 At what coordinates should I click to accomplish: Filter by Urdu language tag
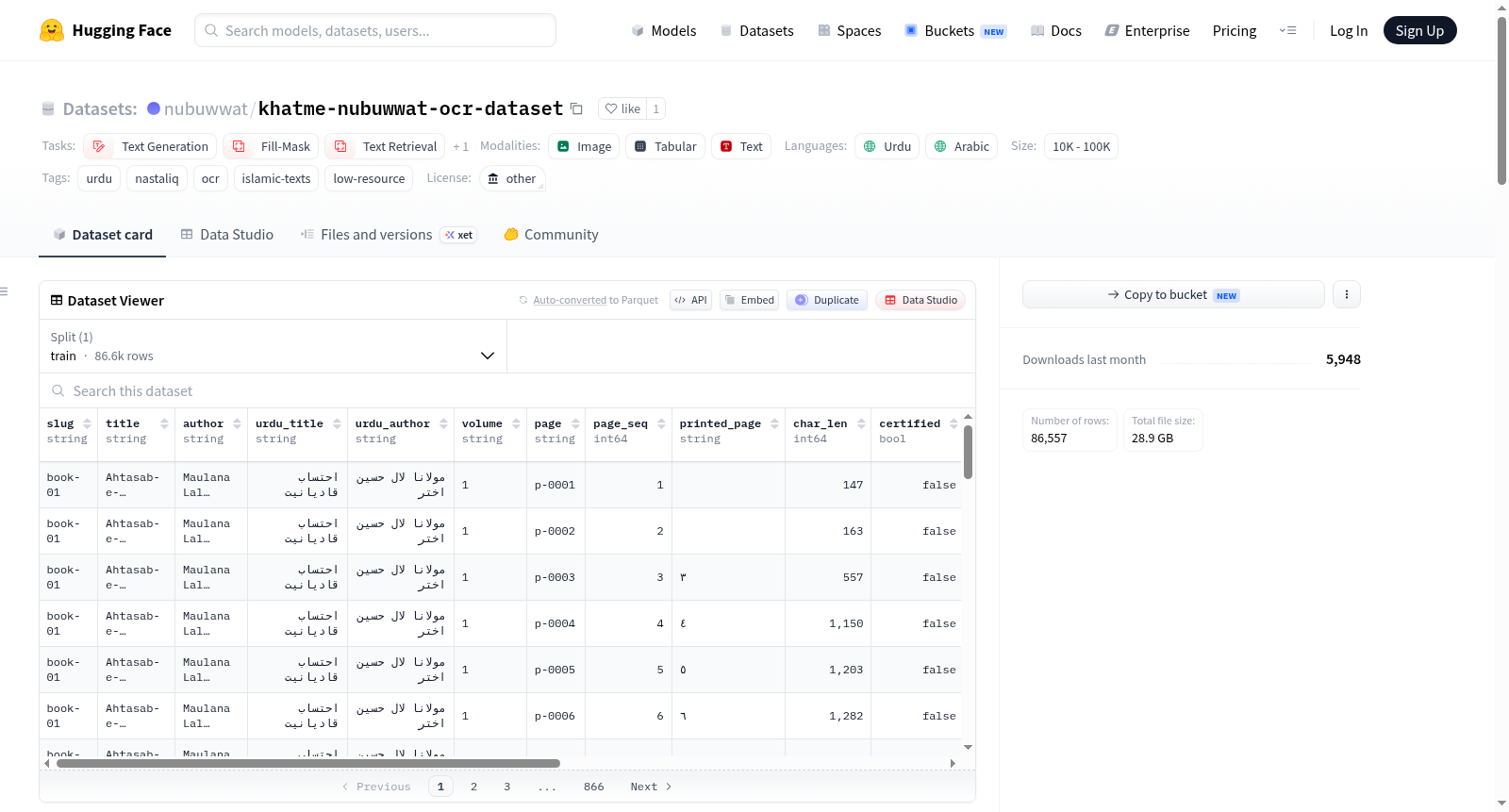tap(887, 146)
